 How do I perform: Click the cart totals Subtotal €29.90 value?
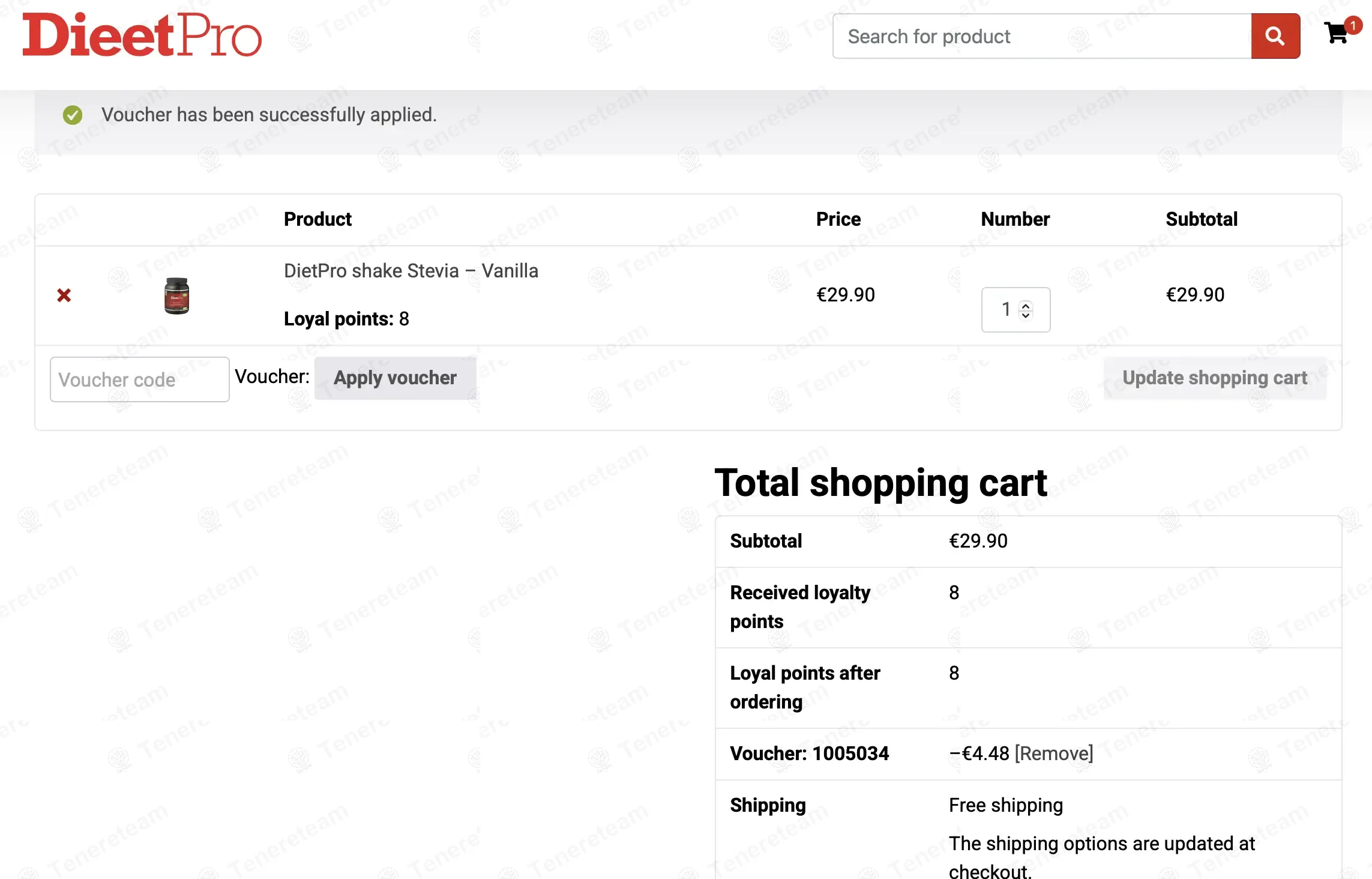pos(978,541)
